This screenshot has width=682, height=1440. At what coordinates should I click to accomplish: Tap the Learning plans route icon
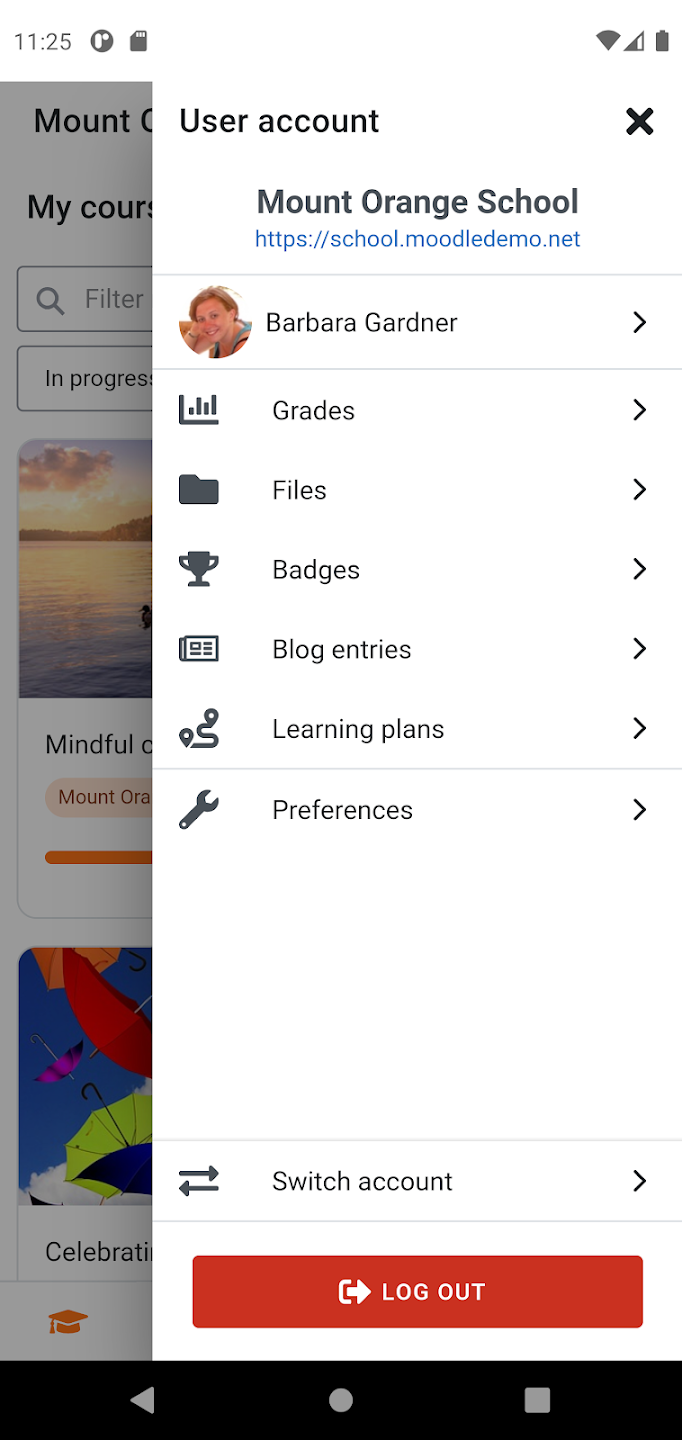(198, 729)
